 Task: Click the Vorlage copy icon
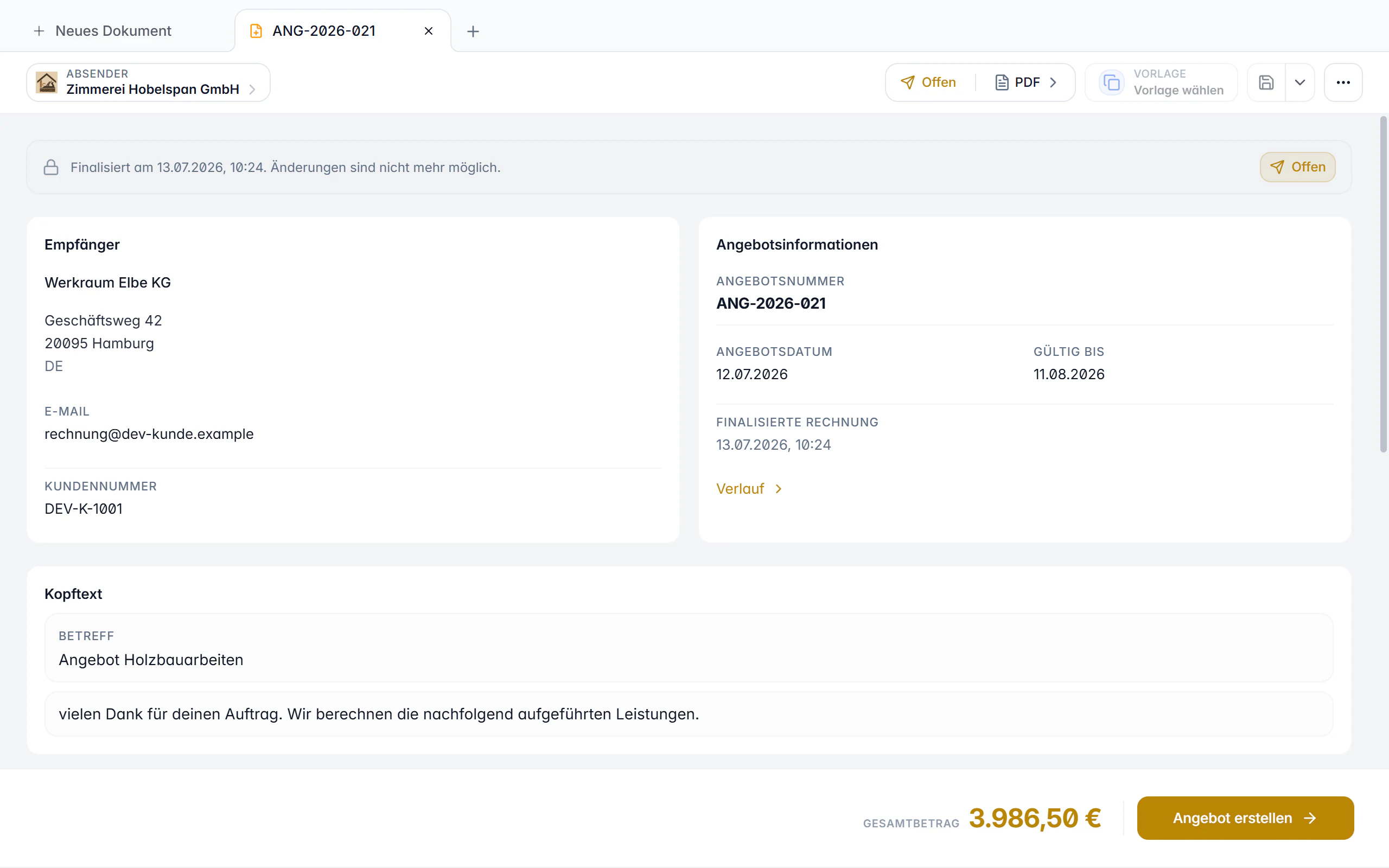[x=1111, y=82]
